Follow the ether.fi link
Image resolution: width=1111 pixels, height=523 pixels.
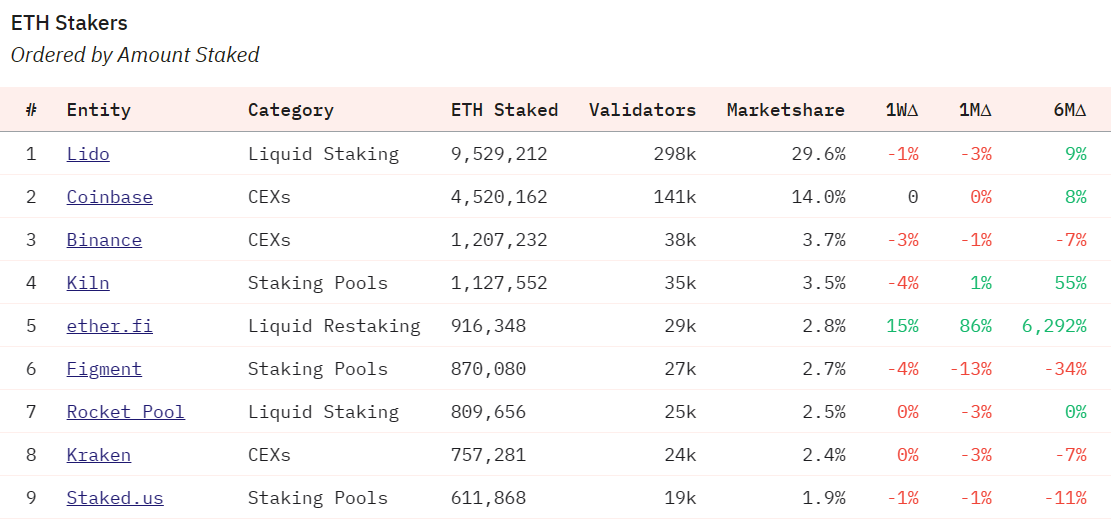tap(109, 326)
